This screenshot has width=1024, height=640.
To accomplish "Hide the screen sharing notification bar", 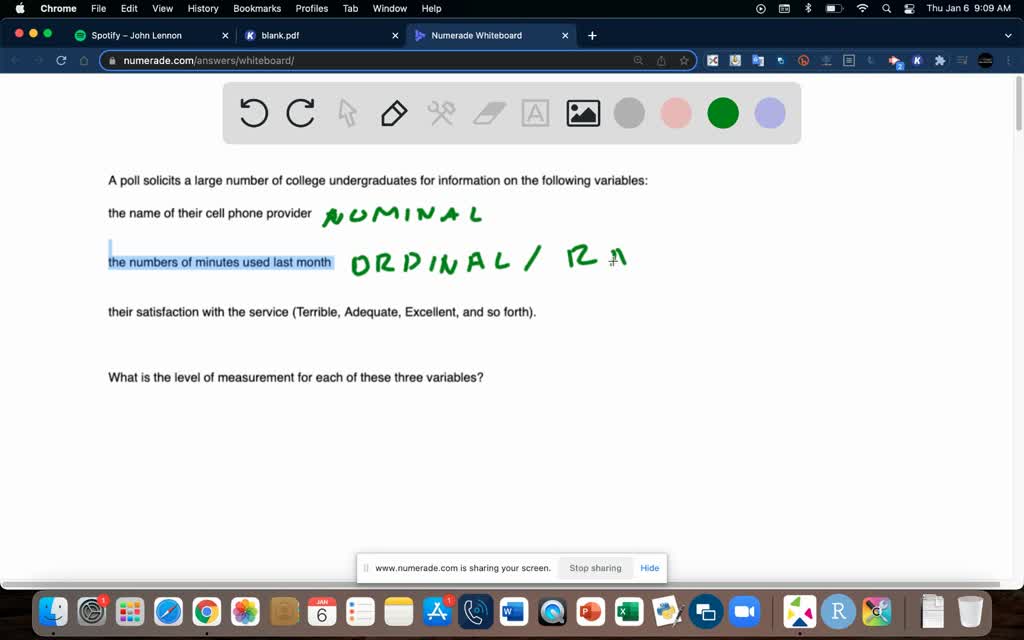I will [x=649, y=567].
